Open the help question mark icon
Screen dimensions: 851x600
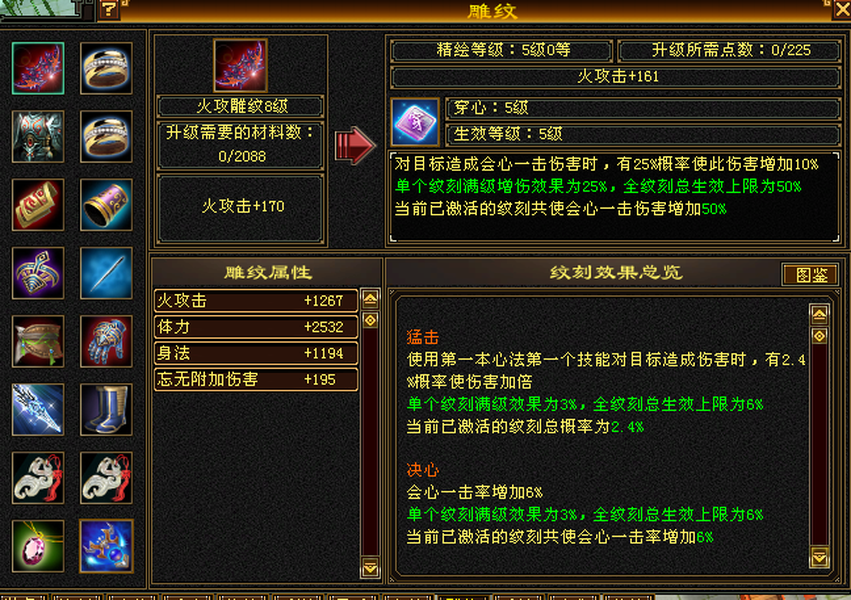(109, 9)
